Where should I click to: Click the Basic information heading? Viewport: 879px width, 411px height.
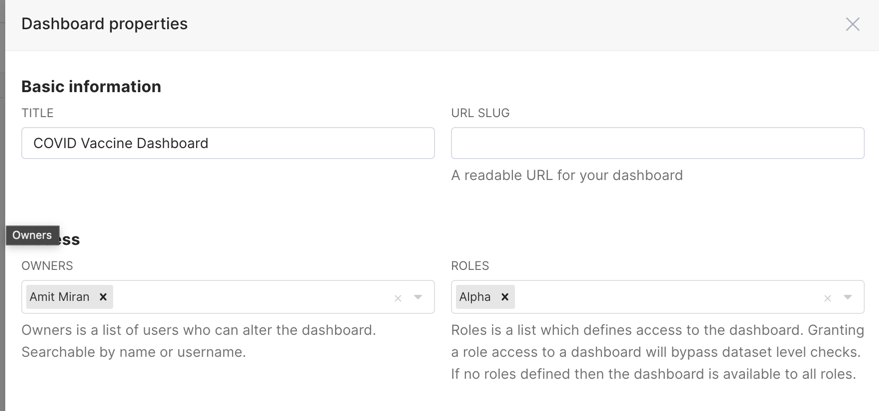91,87
